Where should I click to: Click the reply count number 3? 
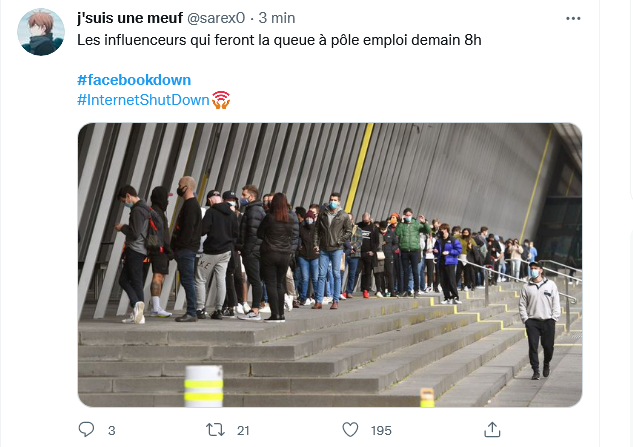[x=111, y=431]
